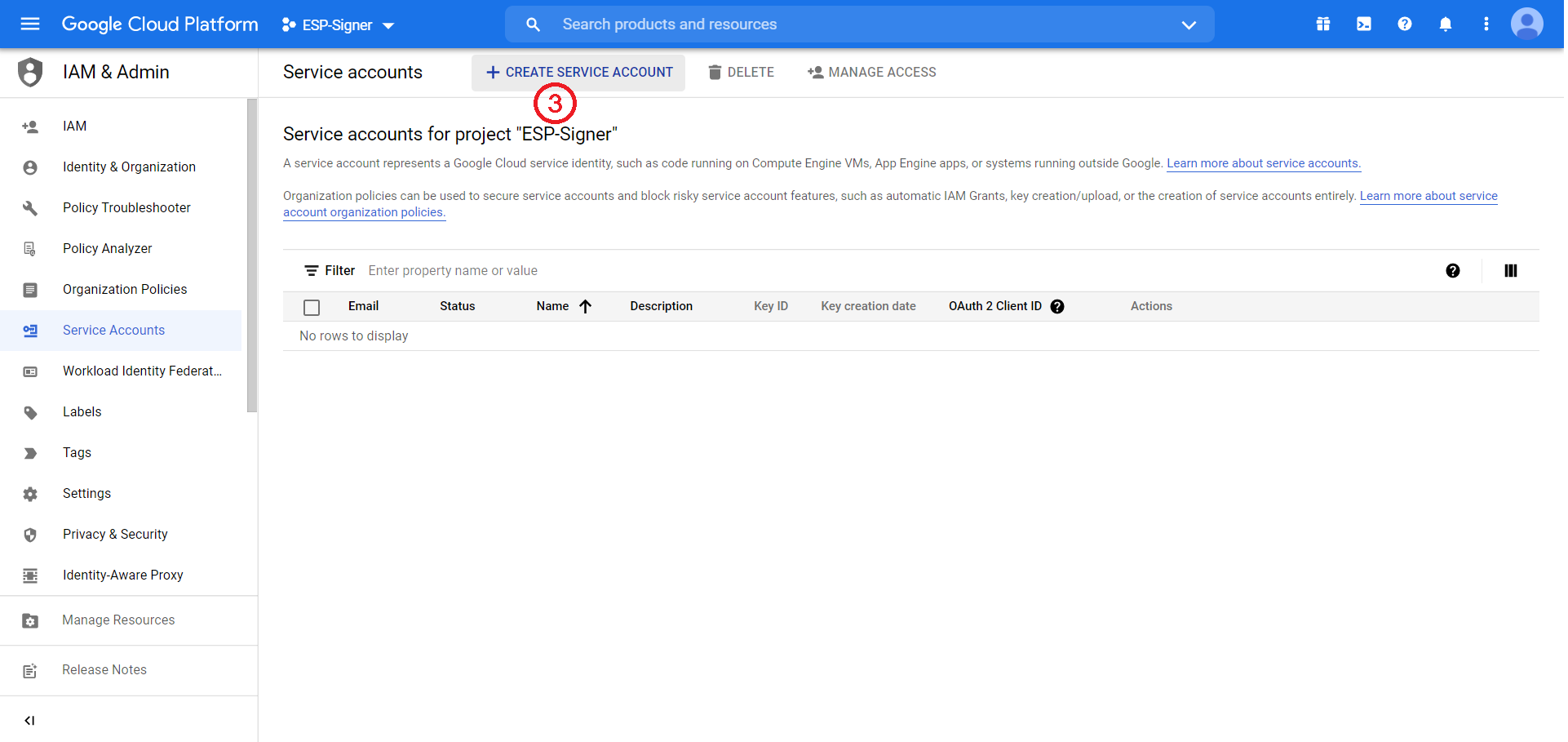Image resolution: width=1568 pixels, height=742 pixels.
Task: Open Privacy & Security page
Action: pyautogui.click(x=115, y=535)
